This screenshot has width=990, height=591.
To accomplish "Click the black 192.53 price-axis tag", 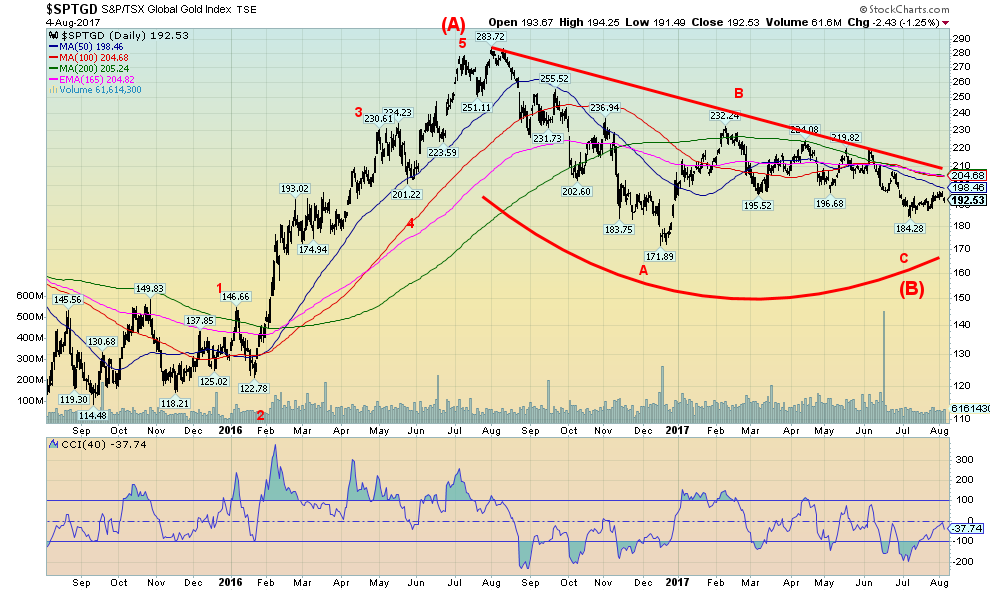I will point(967,200).
